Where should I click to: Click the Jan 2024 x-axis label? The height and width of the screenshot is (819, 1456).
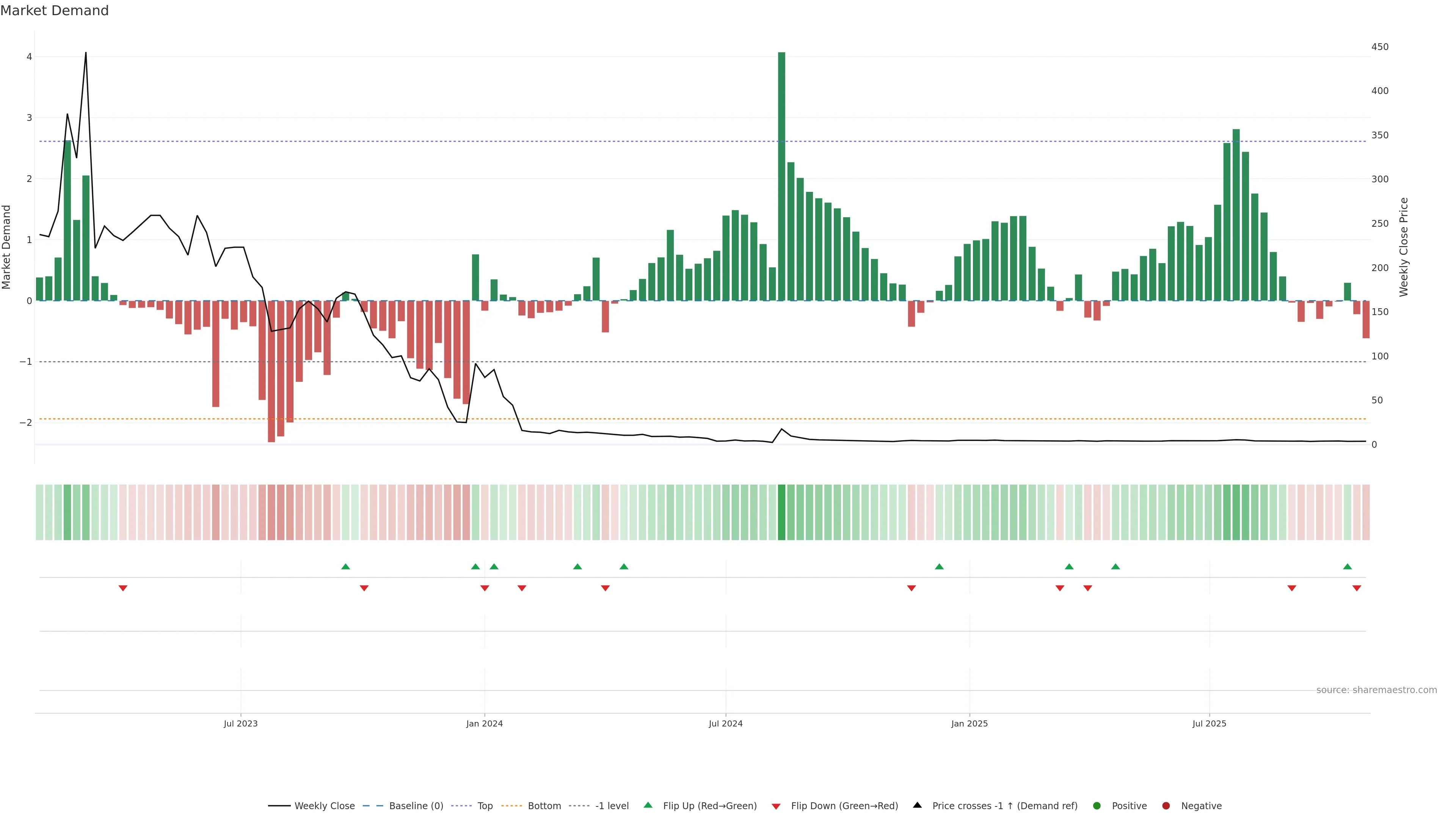(485, 723)
